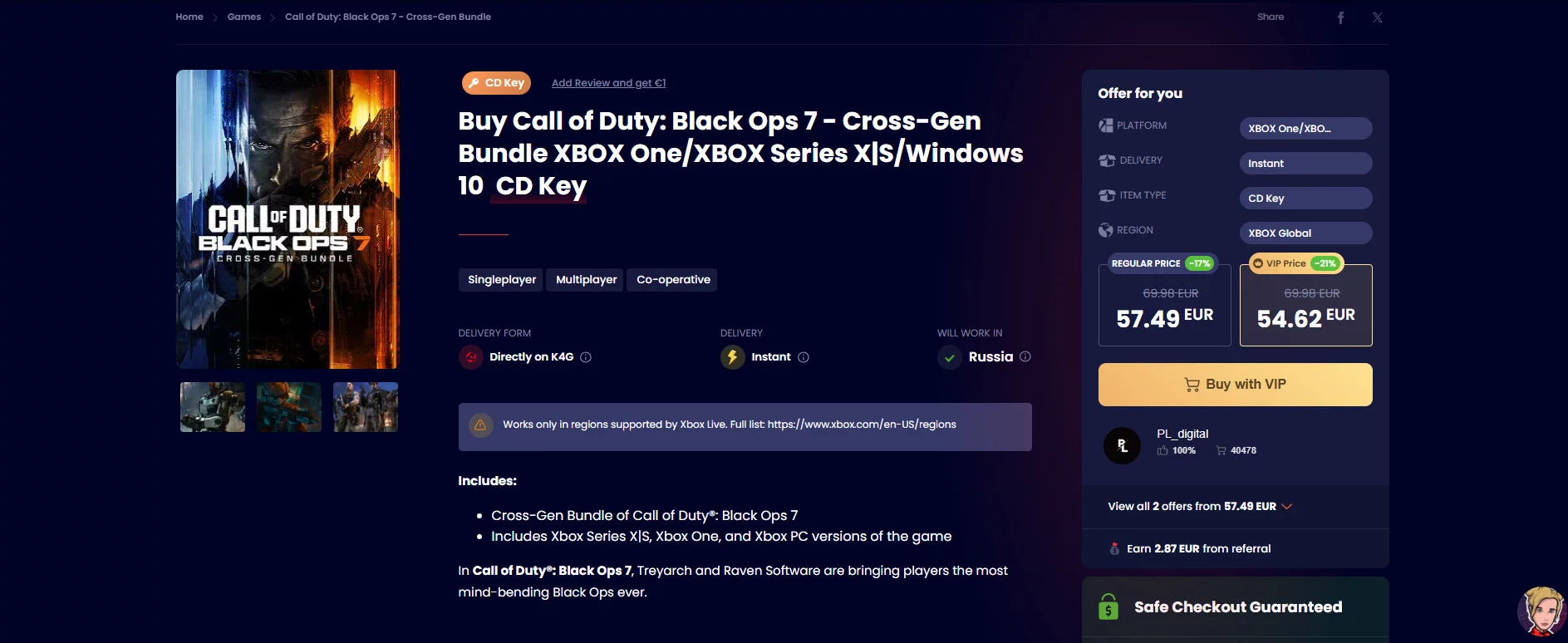
Task: Click the orange CD Key badge
Action: coord(496,83)
